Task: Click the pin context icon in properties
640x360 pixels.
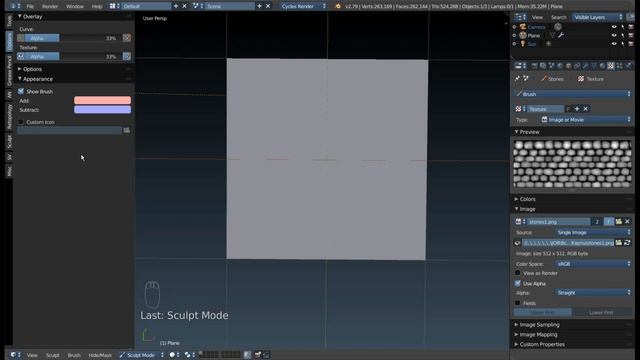Action: click(518, 79)
